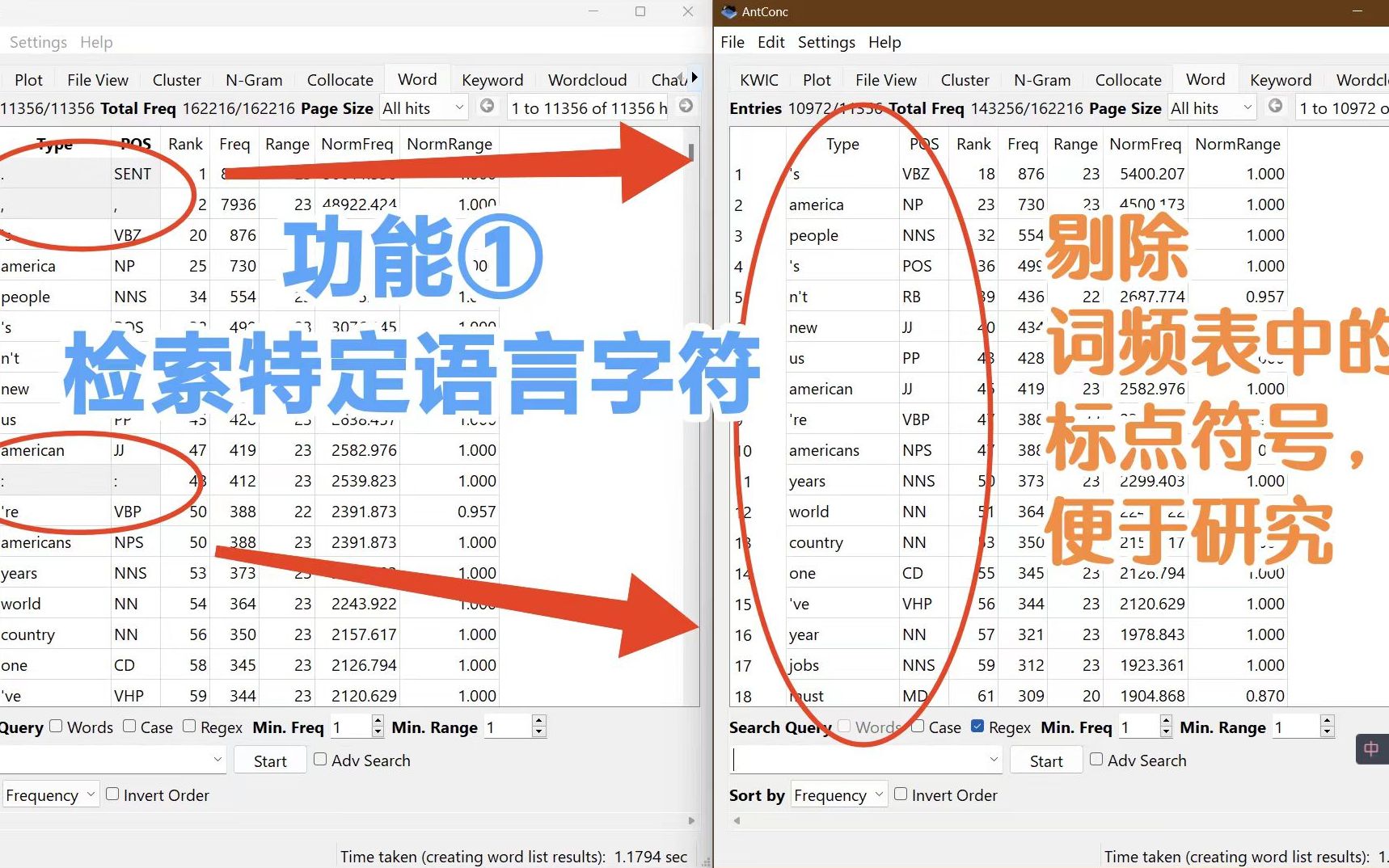The width and height of the screenshot is (1389, 868).
Task: Open N-Gram tab in left window
Action: [x=254, y=80]
